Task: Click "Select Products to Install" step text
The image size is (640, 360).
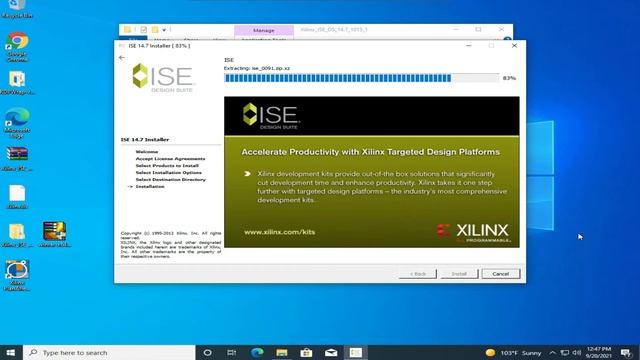Action: point(167,165)
